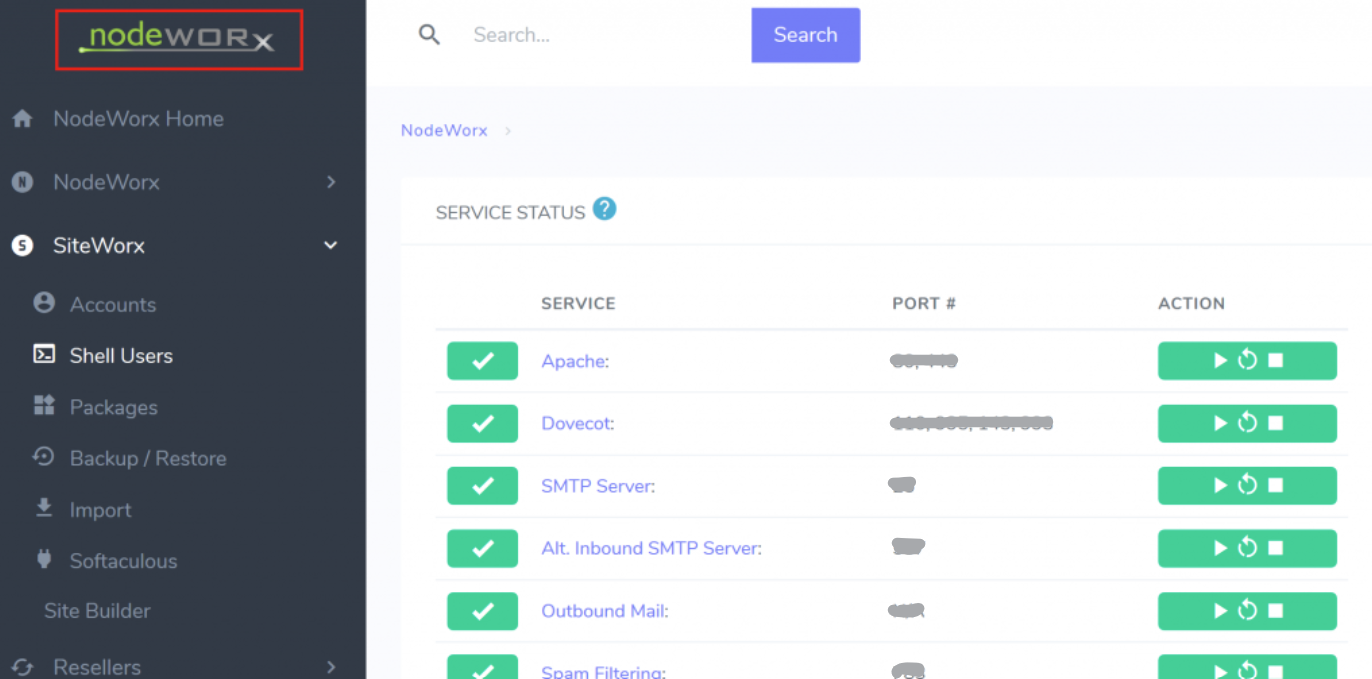The image size is (1372, 679).
Task: Click Dovecot green status checkmark
Action: tap(482, 424)
